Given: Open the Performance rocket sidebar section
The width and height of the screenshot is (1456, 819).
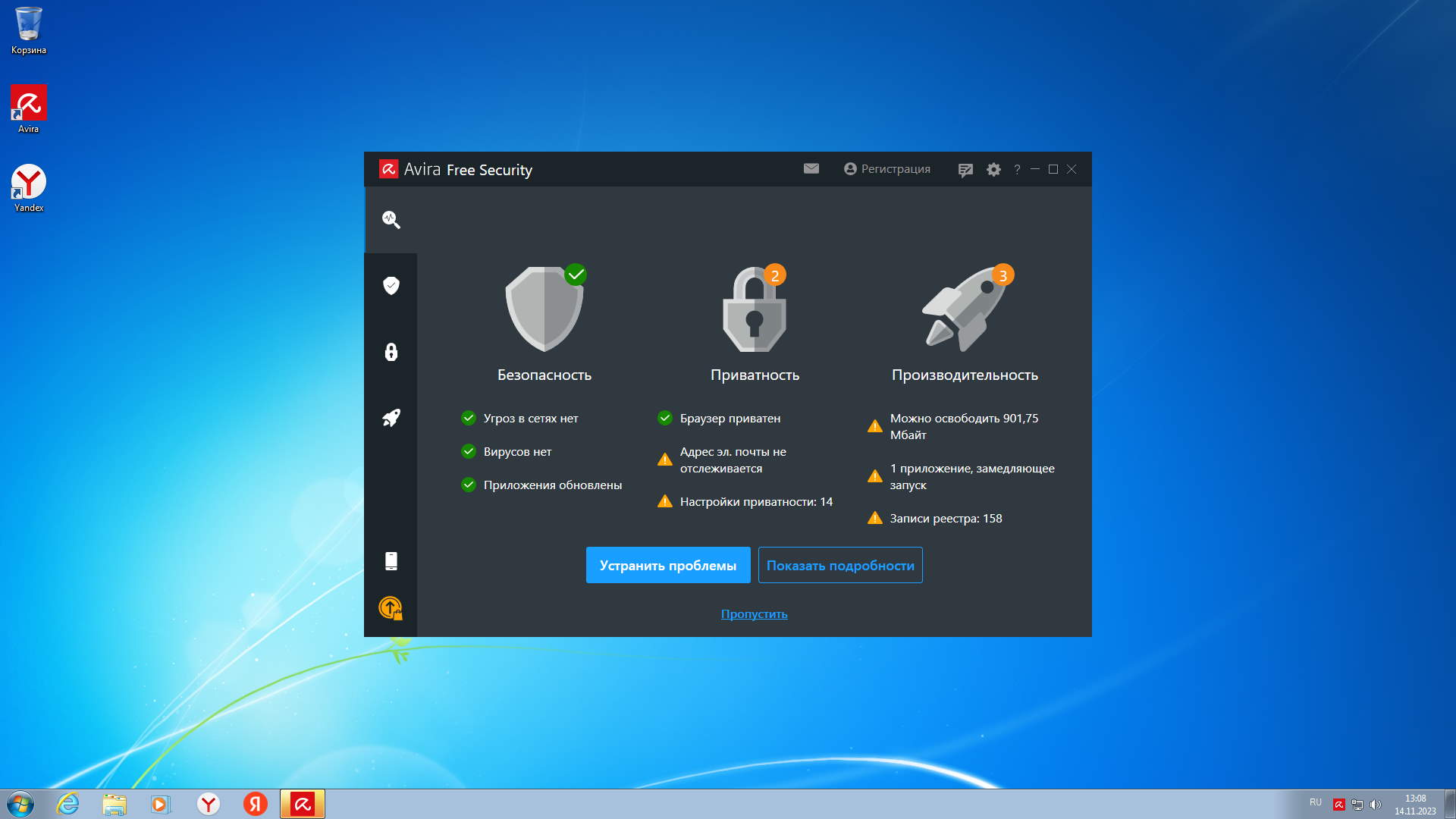Looking at the screenshot, I should pyautogui.click(x=391, y=418).
